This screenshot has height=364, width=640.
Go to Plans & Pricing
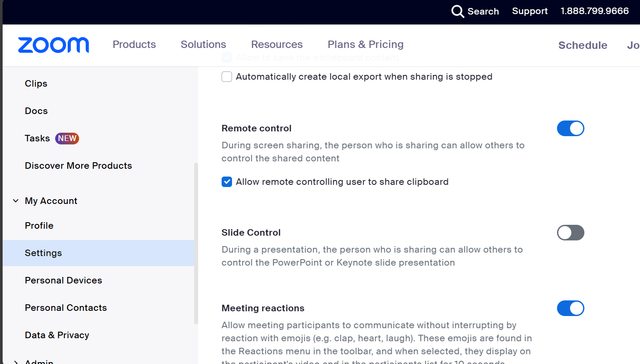(x=365, y=44)
